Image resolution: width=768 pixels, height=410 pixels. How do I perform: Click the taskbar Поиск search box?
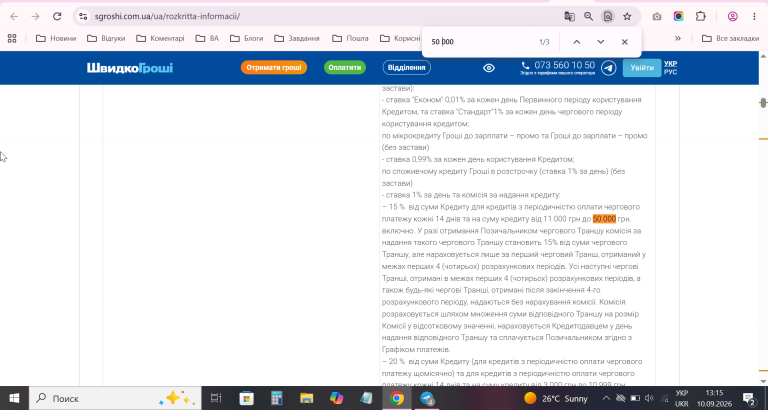[x=115, y=398]
